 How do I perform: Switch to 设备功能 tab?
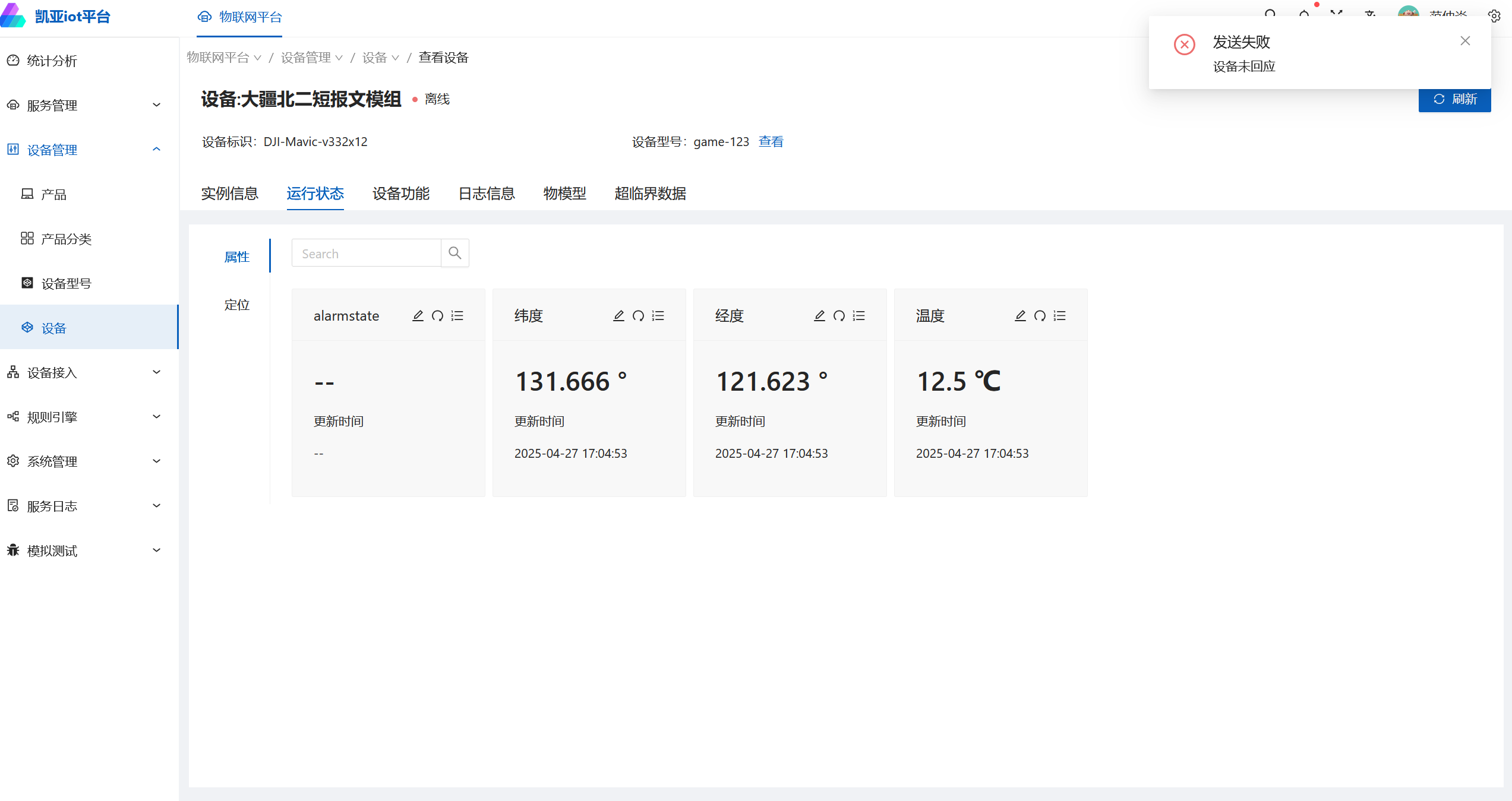(x=400, y=194)
